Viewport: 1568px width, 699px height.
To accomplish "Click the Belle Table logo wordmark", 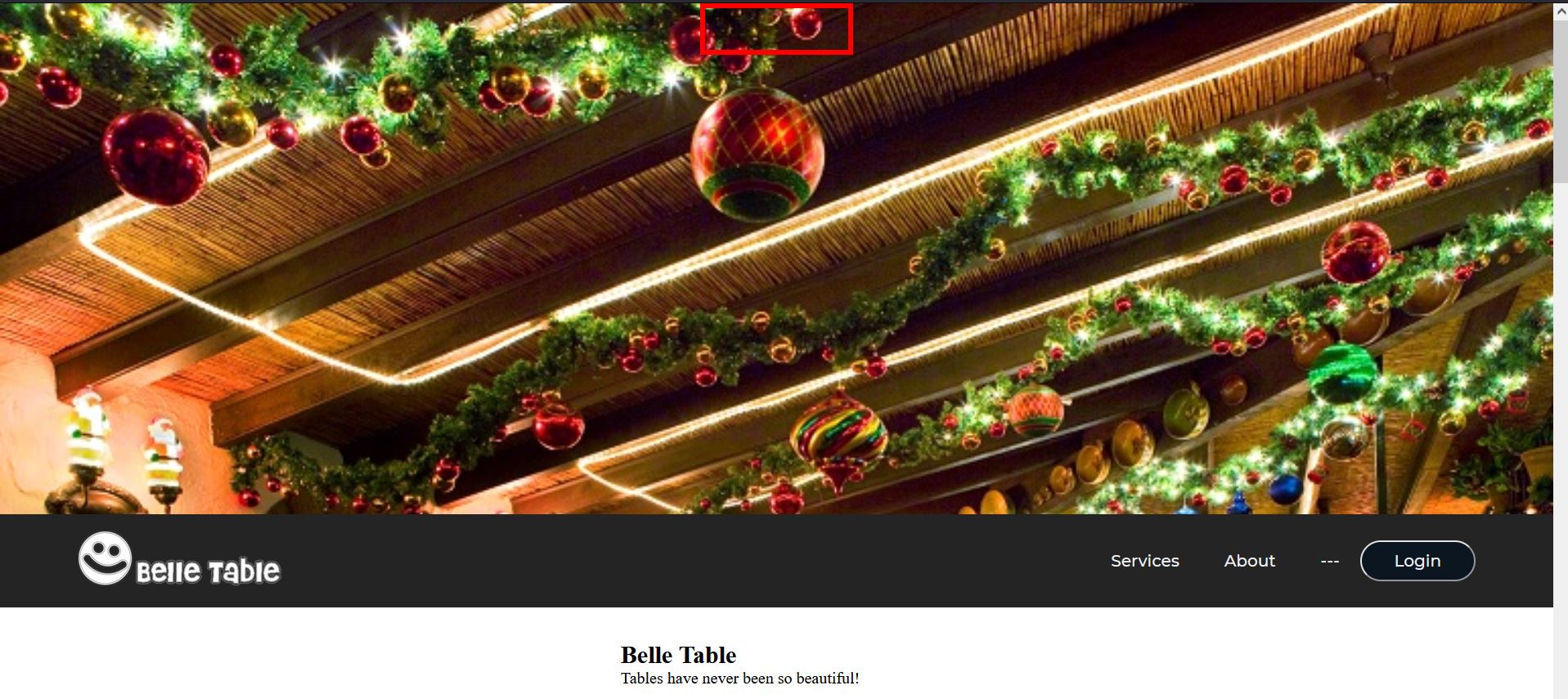I will [x=208, y=571].
